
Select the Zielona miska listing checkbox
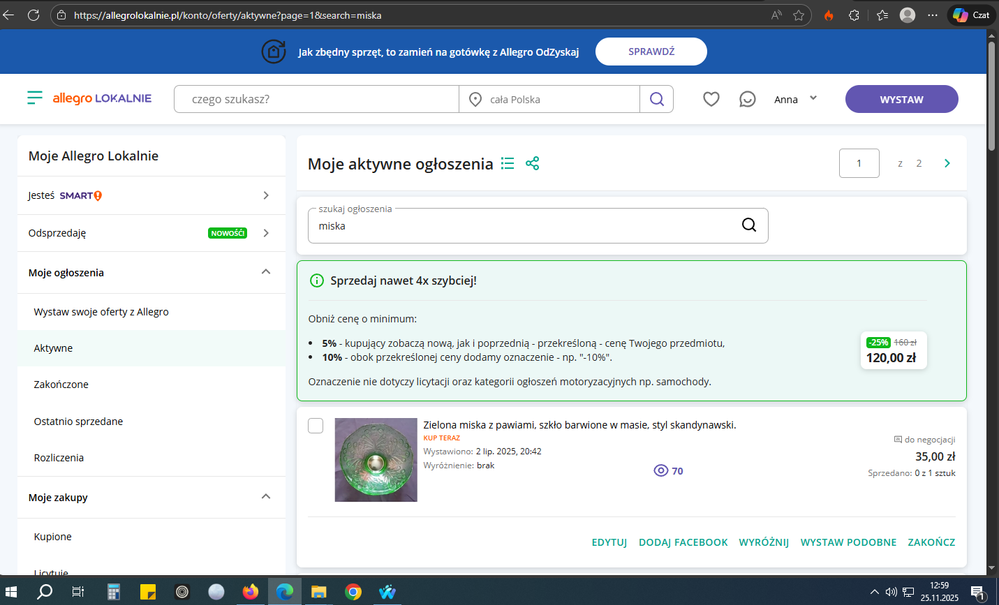click(x=315, y=426)
